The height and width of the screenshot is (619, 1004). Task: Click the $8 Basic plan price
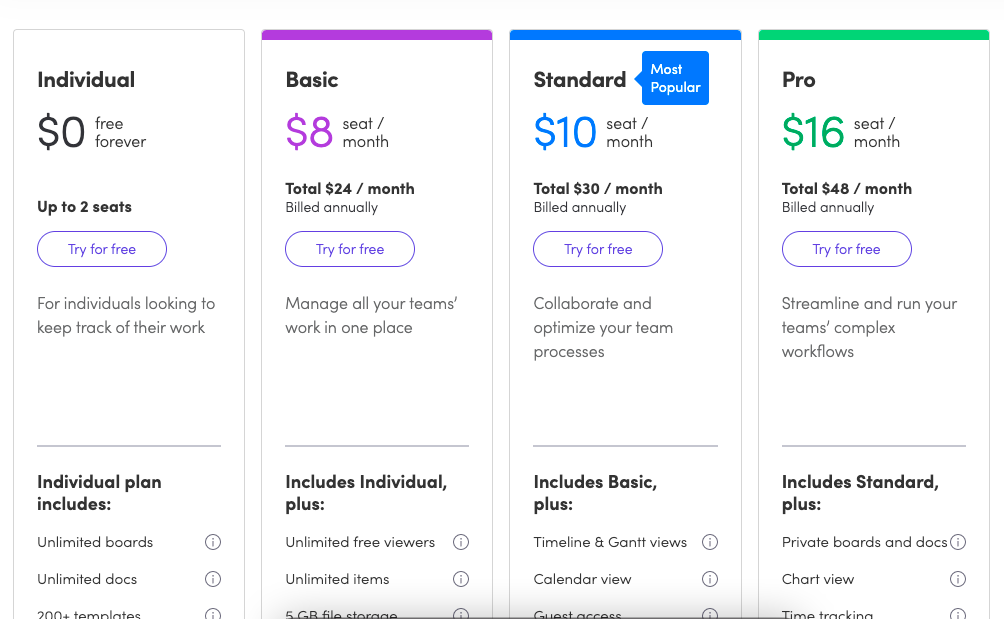point(309,133)
